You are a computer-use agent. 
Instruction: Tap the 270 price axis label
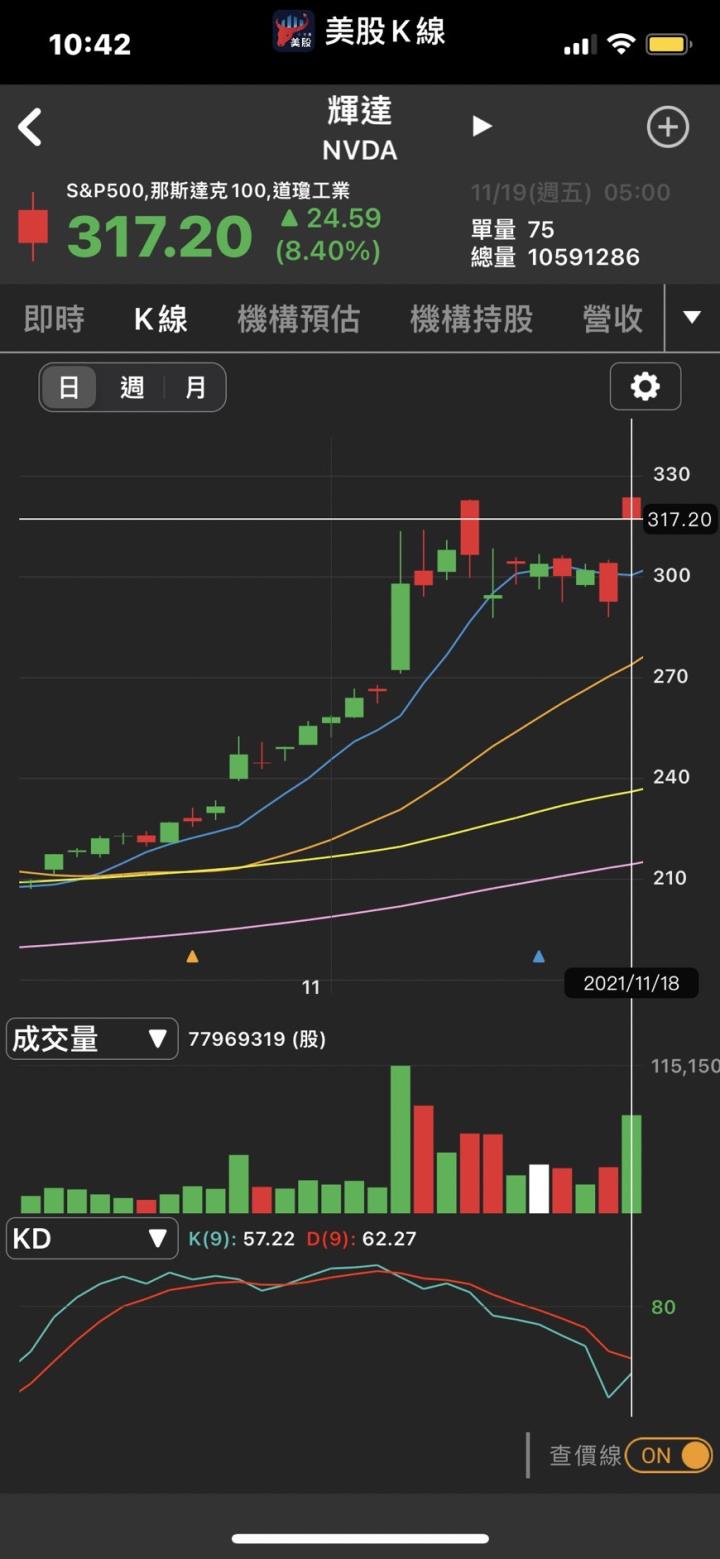pyautogui.click(x=671, y=676)
